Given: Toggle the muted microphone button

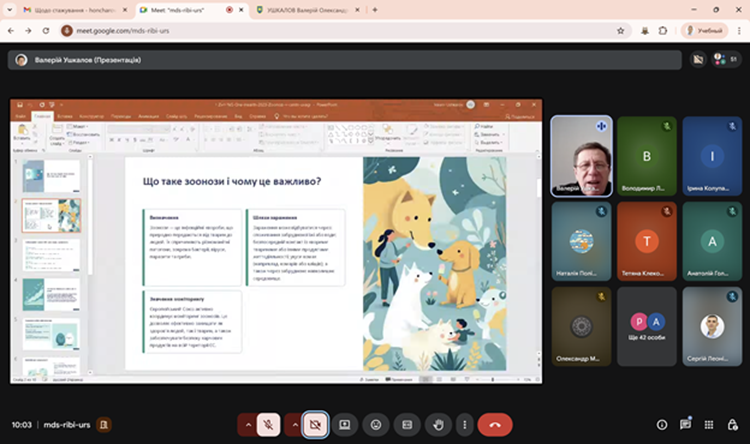Looking at the screenshot, I should [268, 424].
